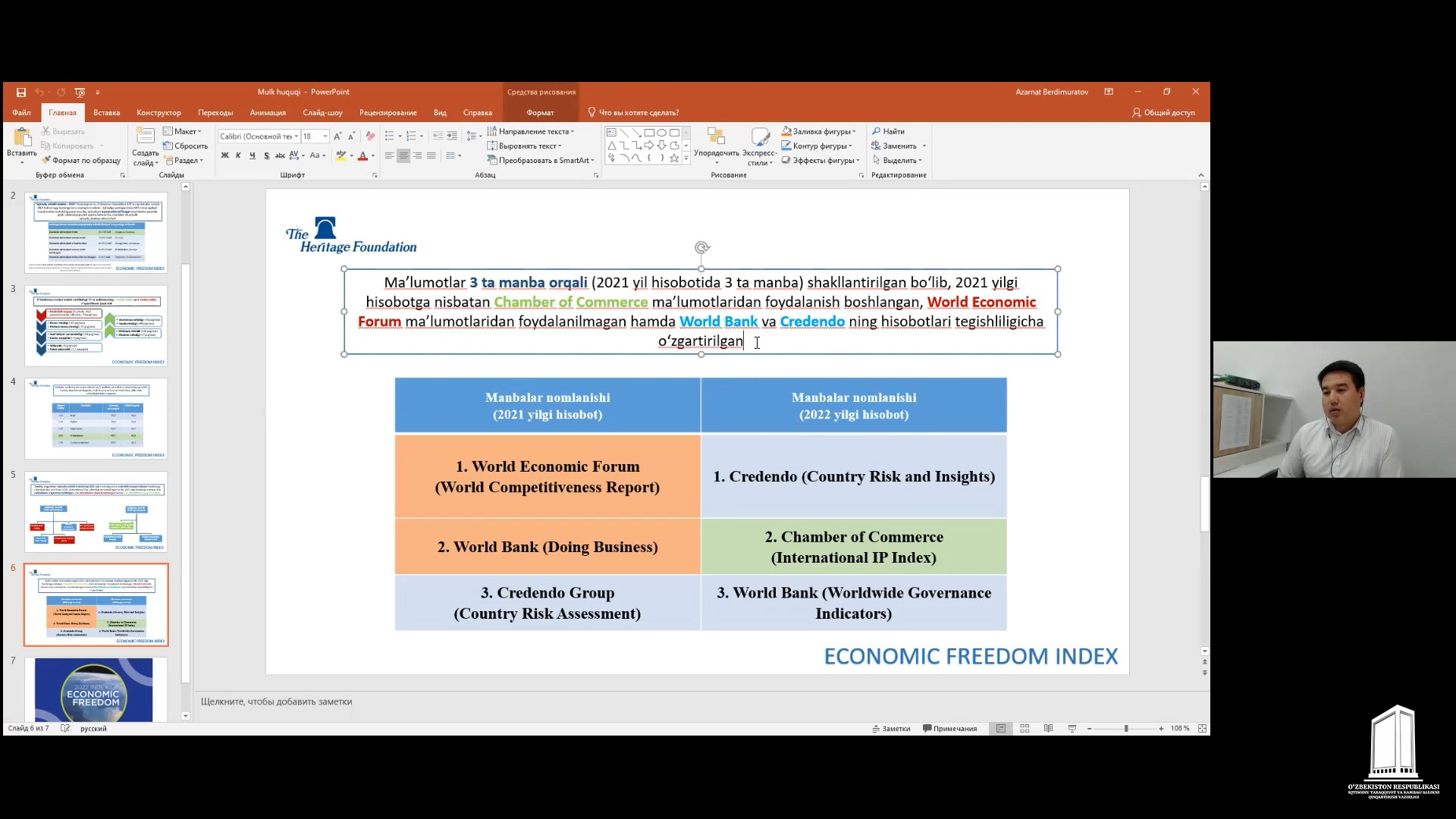Click the Paste (Вставить) clipboard icon
This screenshot has width=1456, height=819.
pos(22,139)
